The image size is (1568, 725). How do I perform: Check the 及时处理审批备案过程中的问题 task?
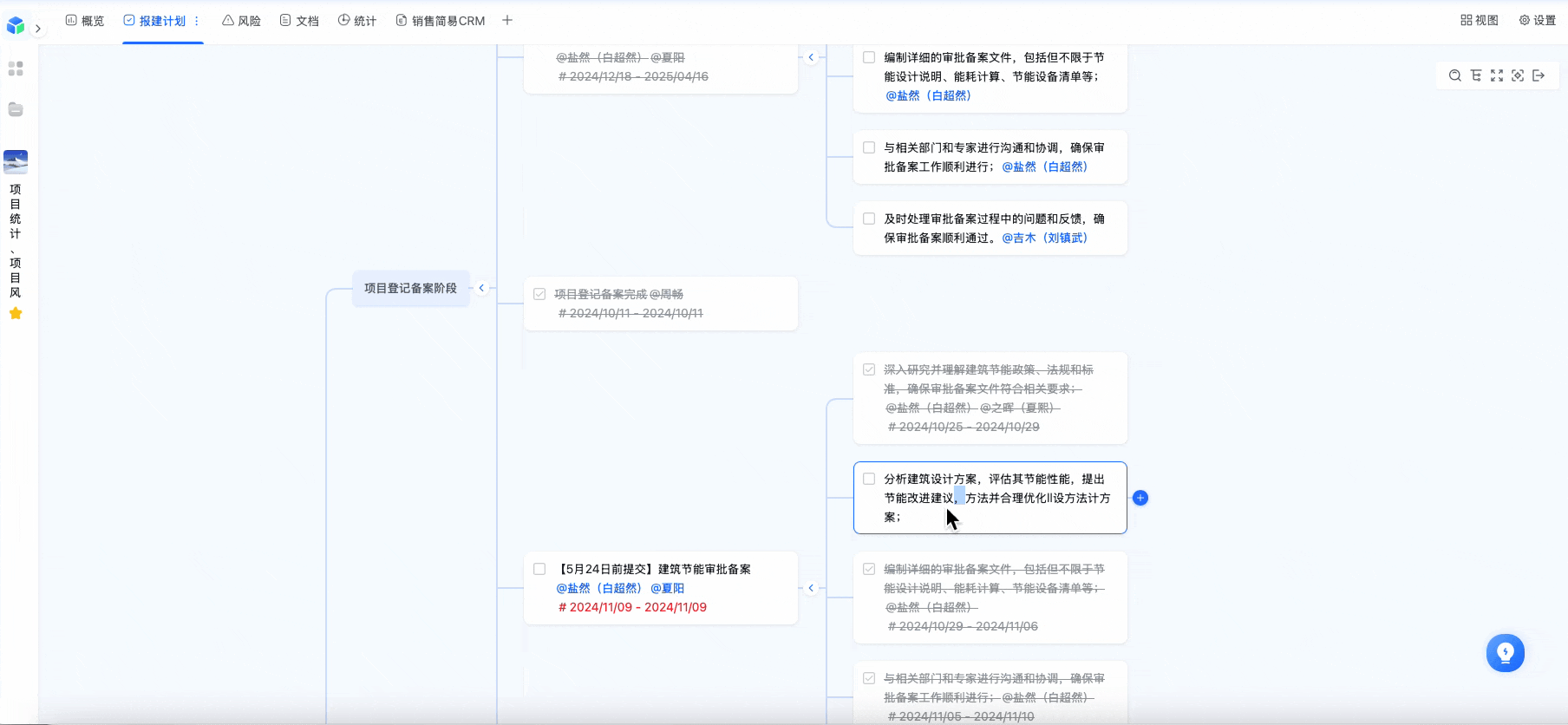(x=869, y=219)
